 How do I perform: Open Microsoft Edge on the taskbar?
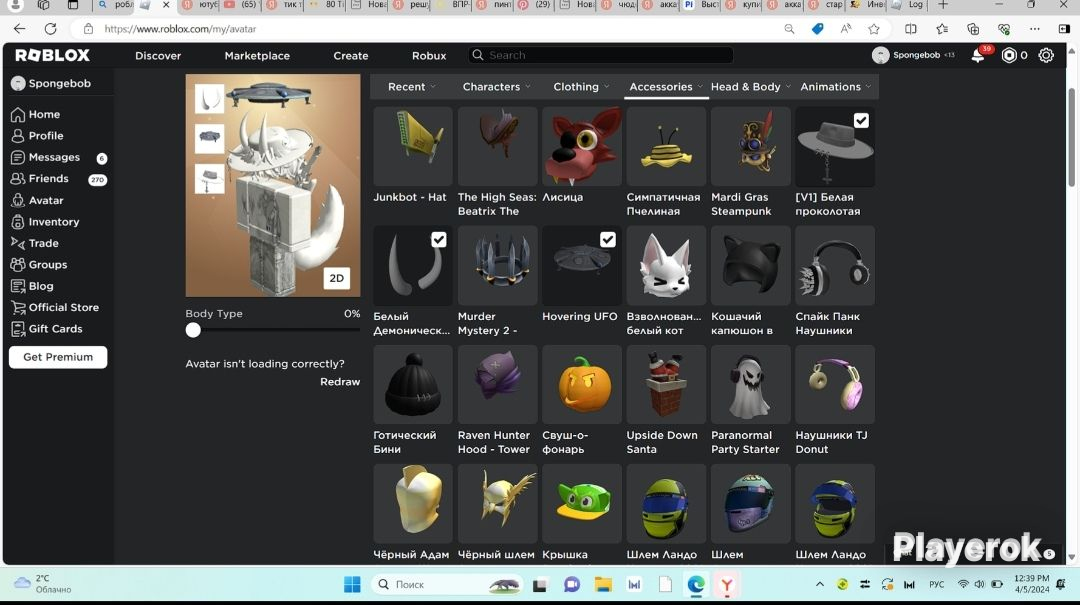click(696, 584)
